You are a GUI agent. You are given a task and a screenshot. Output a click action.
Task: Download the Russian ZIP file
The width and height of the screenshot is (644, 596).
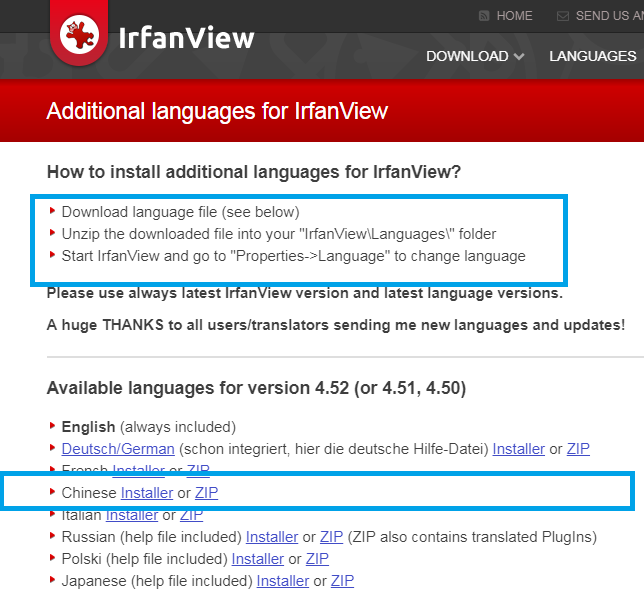331,537
